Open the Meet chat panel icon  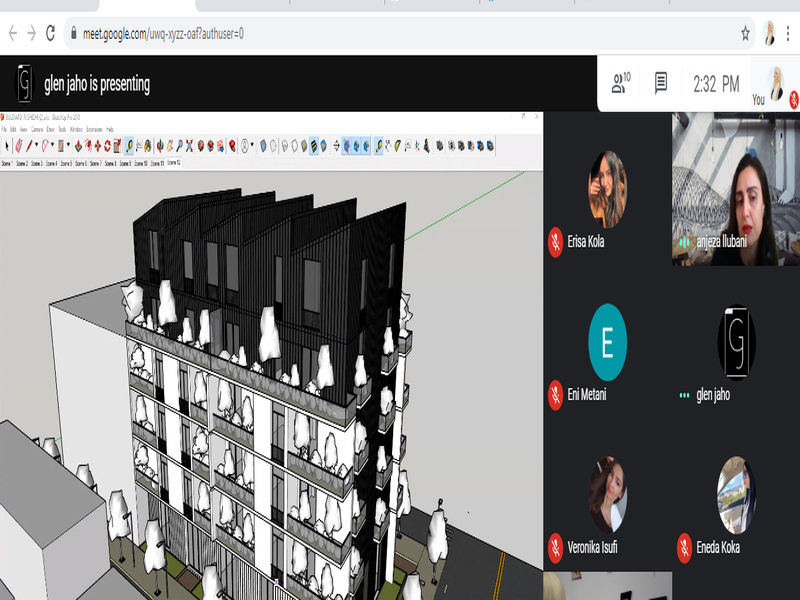point(661,84)
